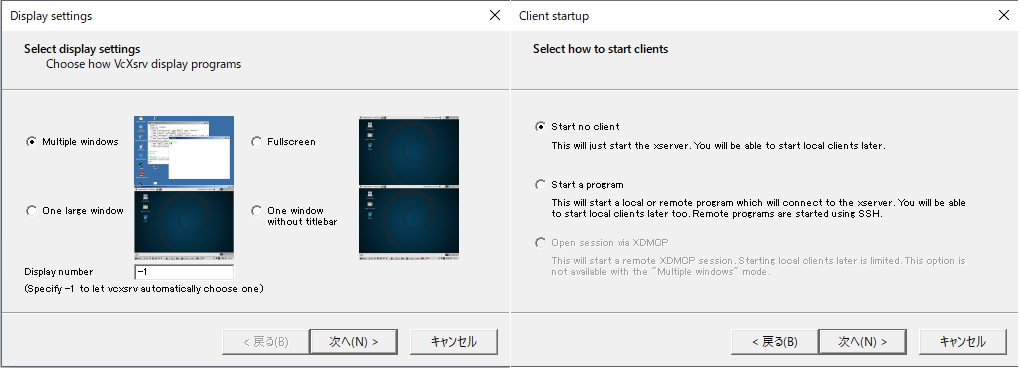Click 戻る(B) in Client startup dialog
Image resolution: width=1020 pixels, height=368 pixels.
tap(774, 341)
